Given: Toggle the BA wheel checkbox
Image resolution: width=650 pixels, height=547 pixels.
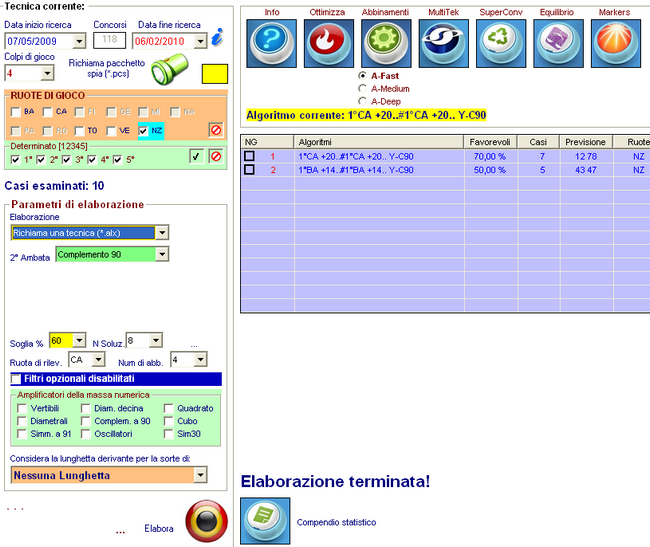Looking at the screenshot, I should coord(16,112).
